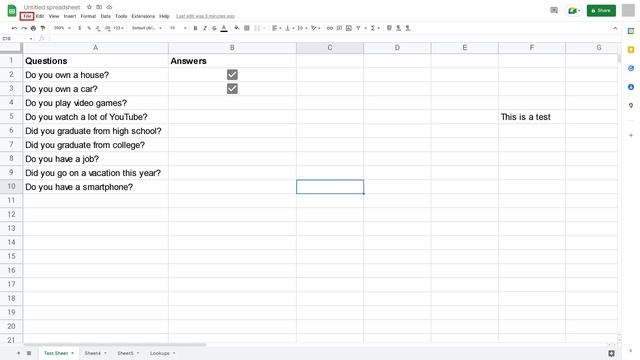640x360 pixels.
Task: Click the green Share button
Action: pos(601,11)
